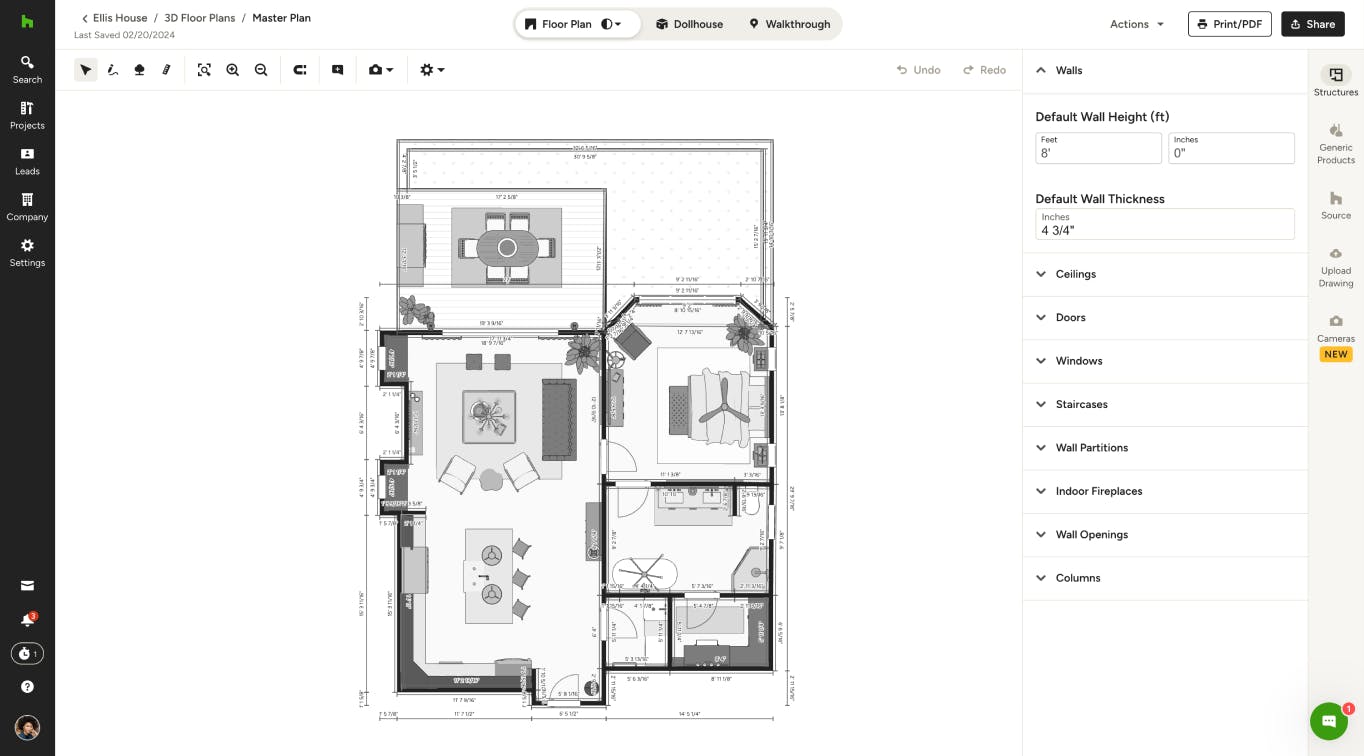Click the Houzz logo icon
This screenshot has height=756, width=1364.
pyautogui.click(x=27, y=21)
